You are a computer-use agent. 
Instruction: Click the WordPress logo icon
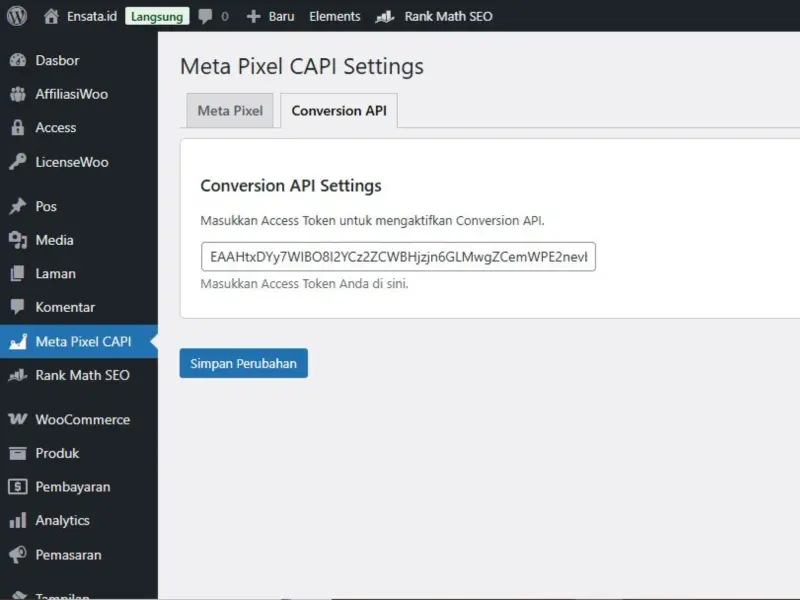click(x=17, y=16)
